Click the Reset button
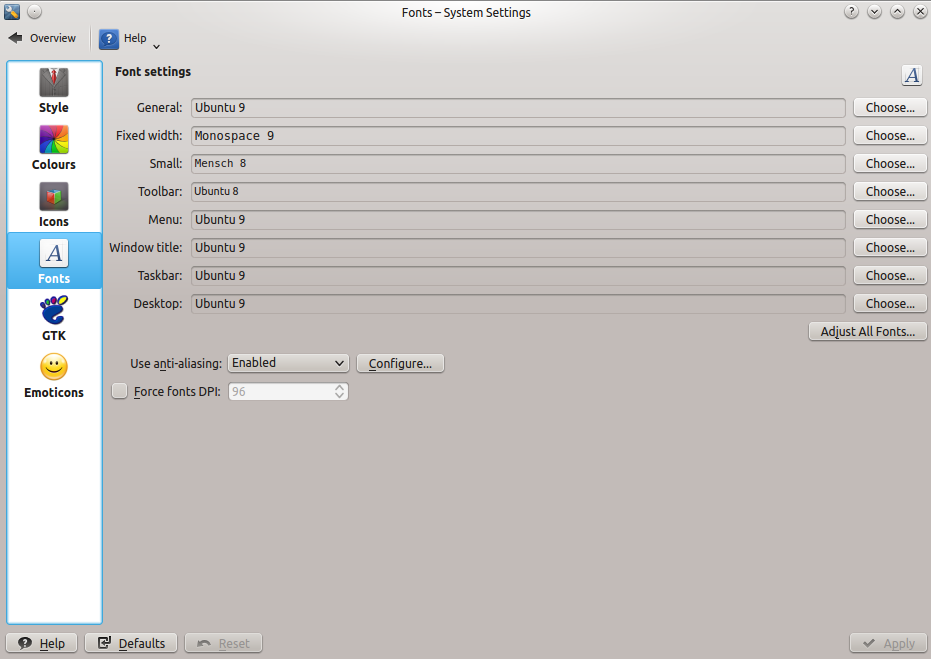The image size is (931, 659). click(223, 643)
